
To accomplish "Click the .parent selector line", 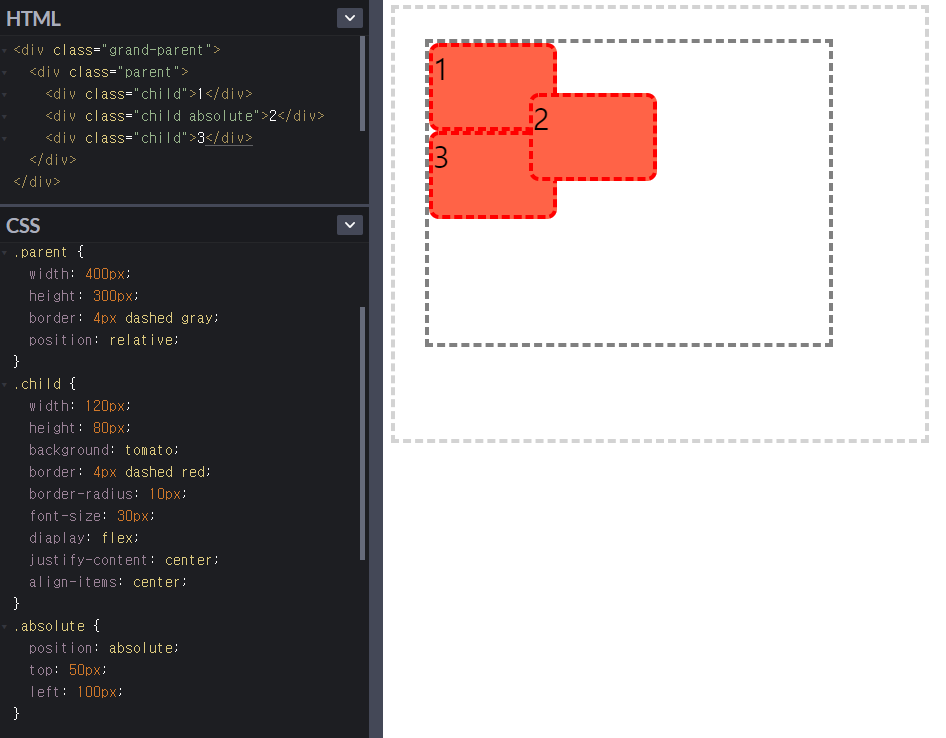I will pos(48,252).
